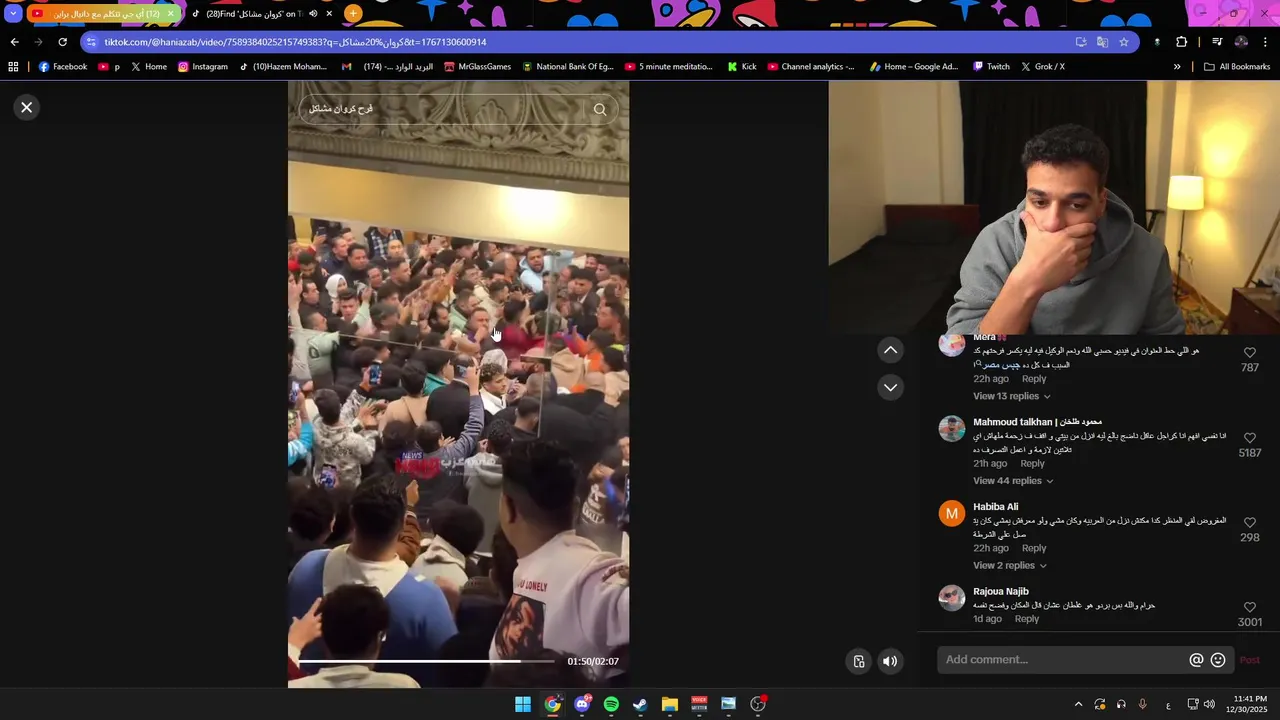Go to the next video with down chevron

tap(890, 387)
